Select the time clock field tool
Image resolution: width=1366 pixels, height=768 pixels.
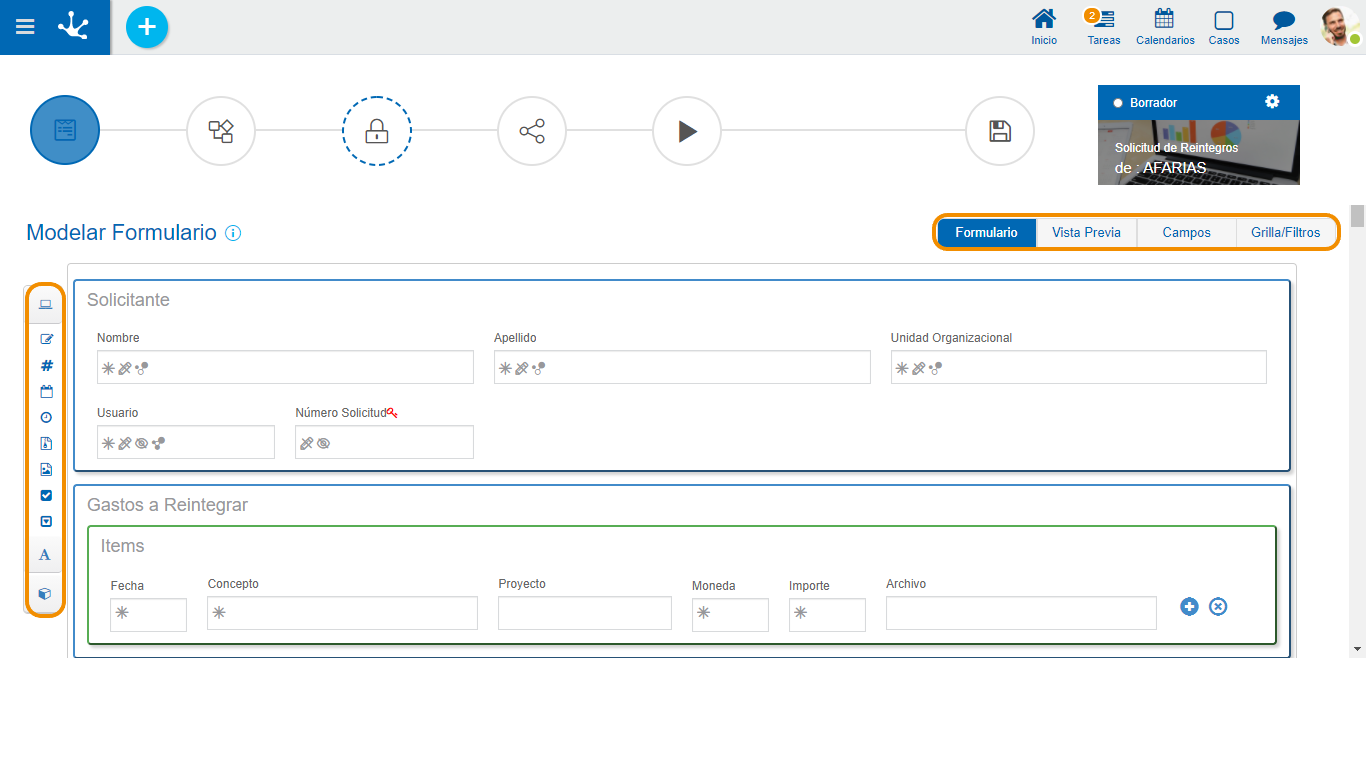point(46,417)
